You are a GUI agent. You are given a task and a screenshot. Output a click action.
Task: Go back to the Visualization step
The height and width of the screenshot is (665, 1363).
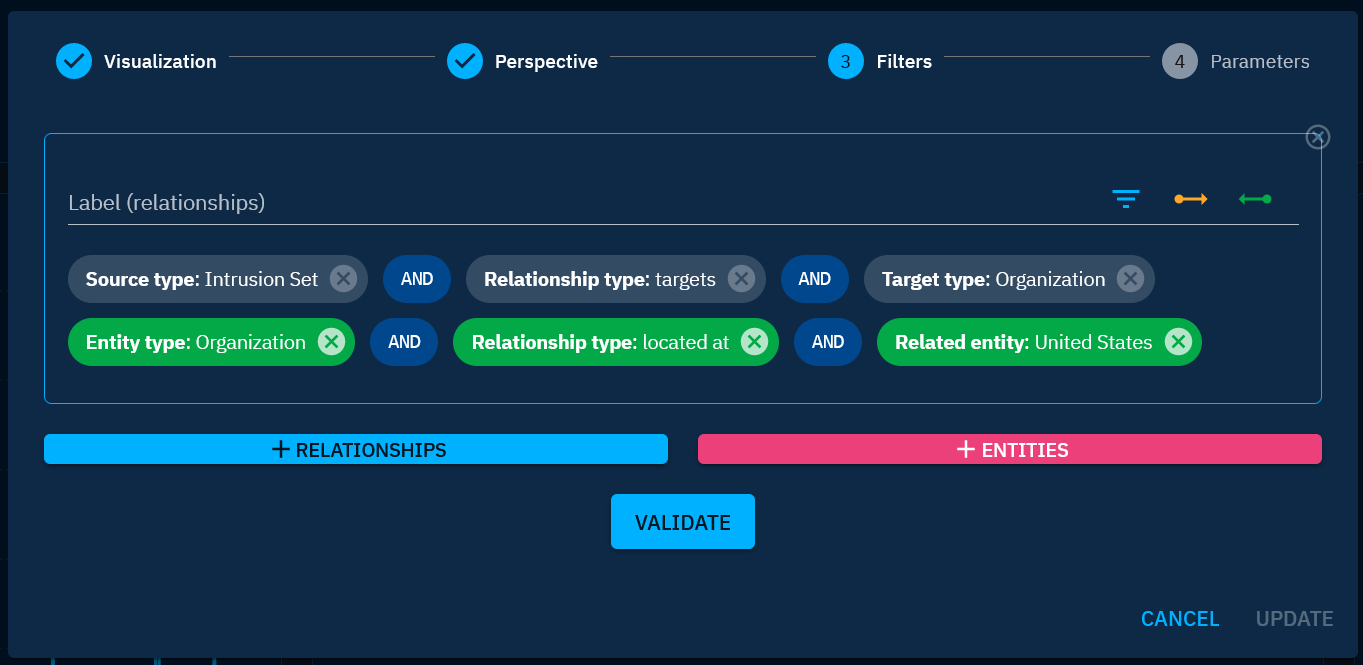(136, 61)
